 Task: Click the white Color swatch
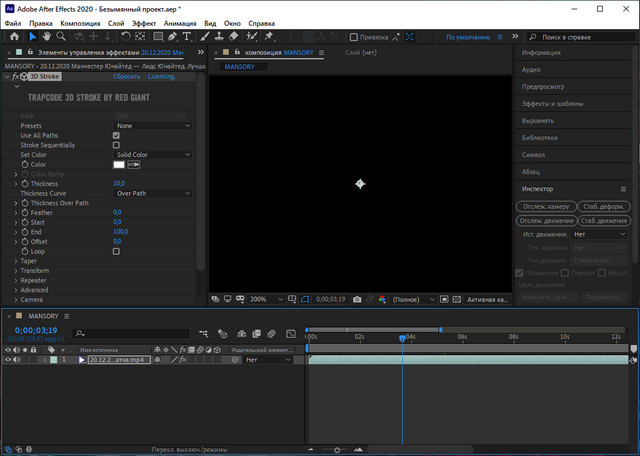118,164
